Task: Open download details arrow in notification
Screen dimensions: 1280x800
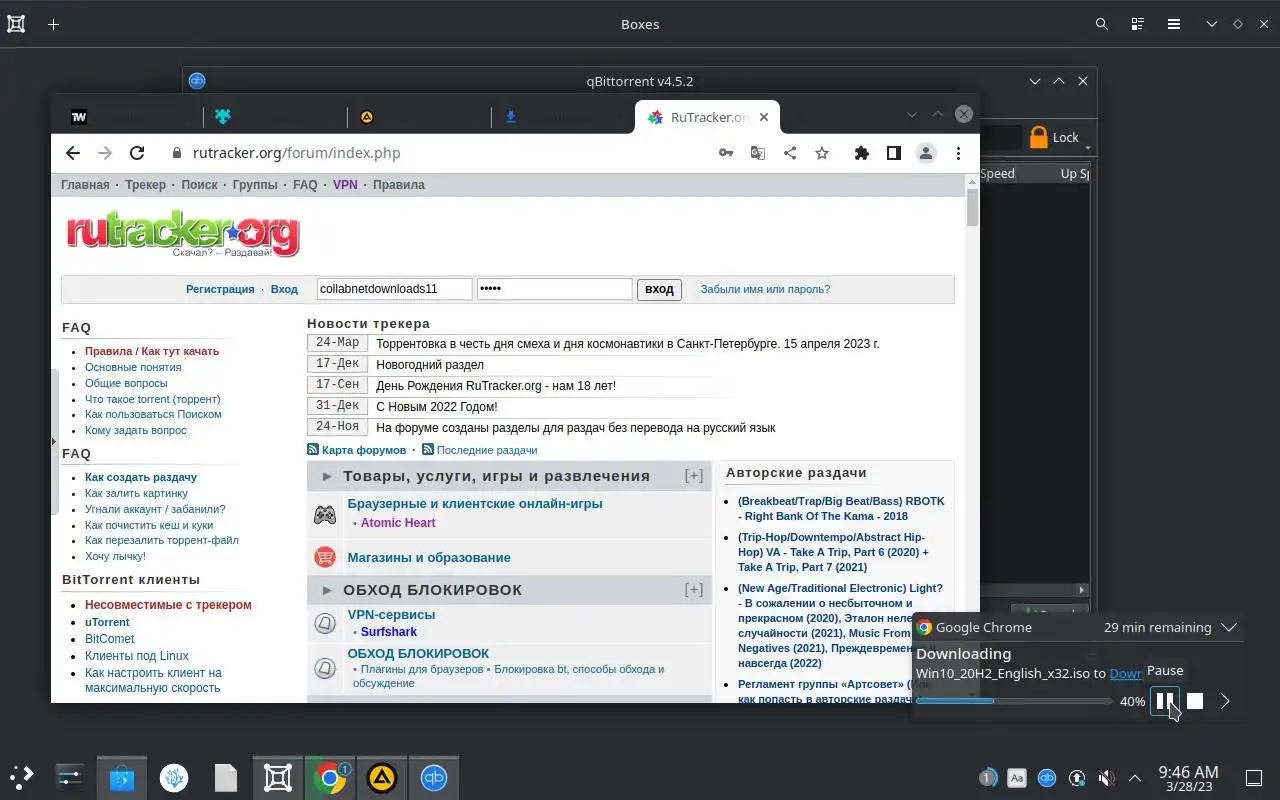Action: pos(1225,701)
